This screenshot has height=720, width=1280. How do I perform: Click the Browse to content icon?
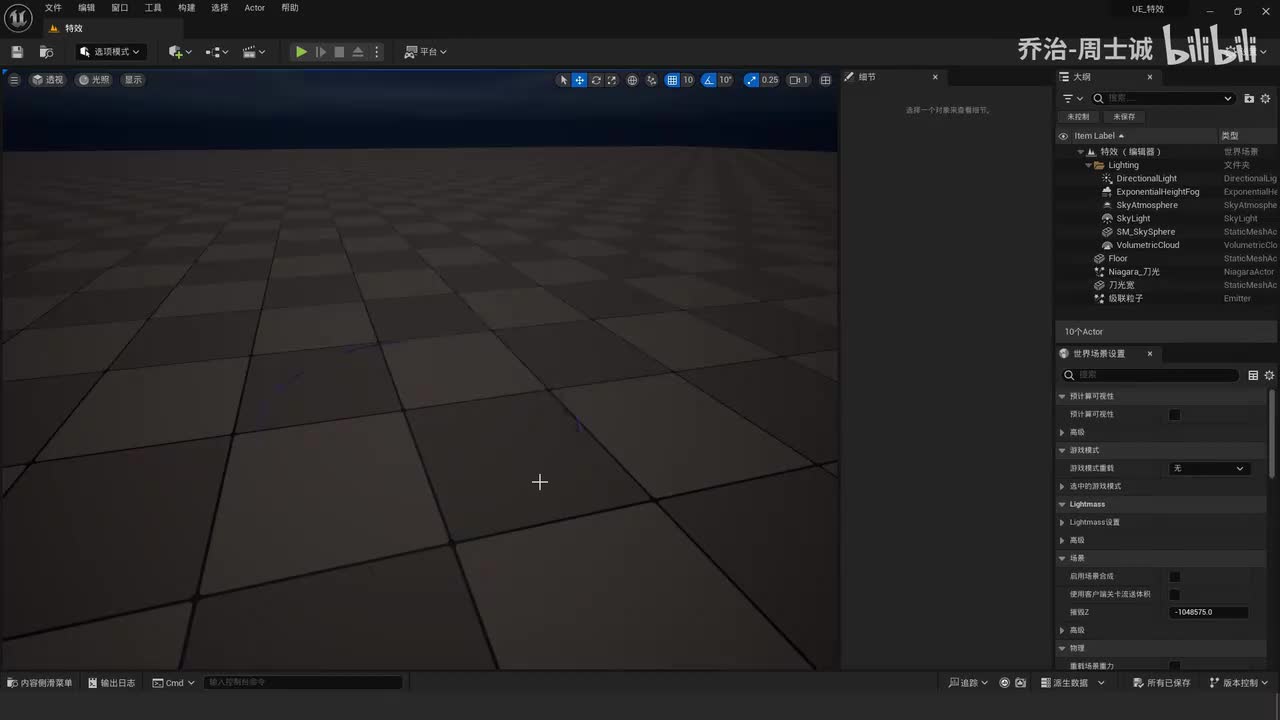point(46,52)
